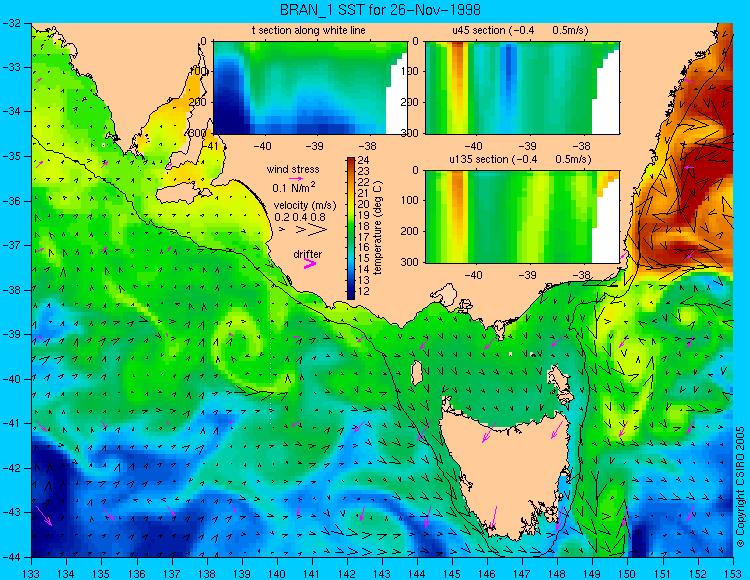The height and width of the screenshot is (580, 750).
Task: Click main map latitude label -37
Action: [11, 245]
